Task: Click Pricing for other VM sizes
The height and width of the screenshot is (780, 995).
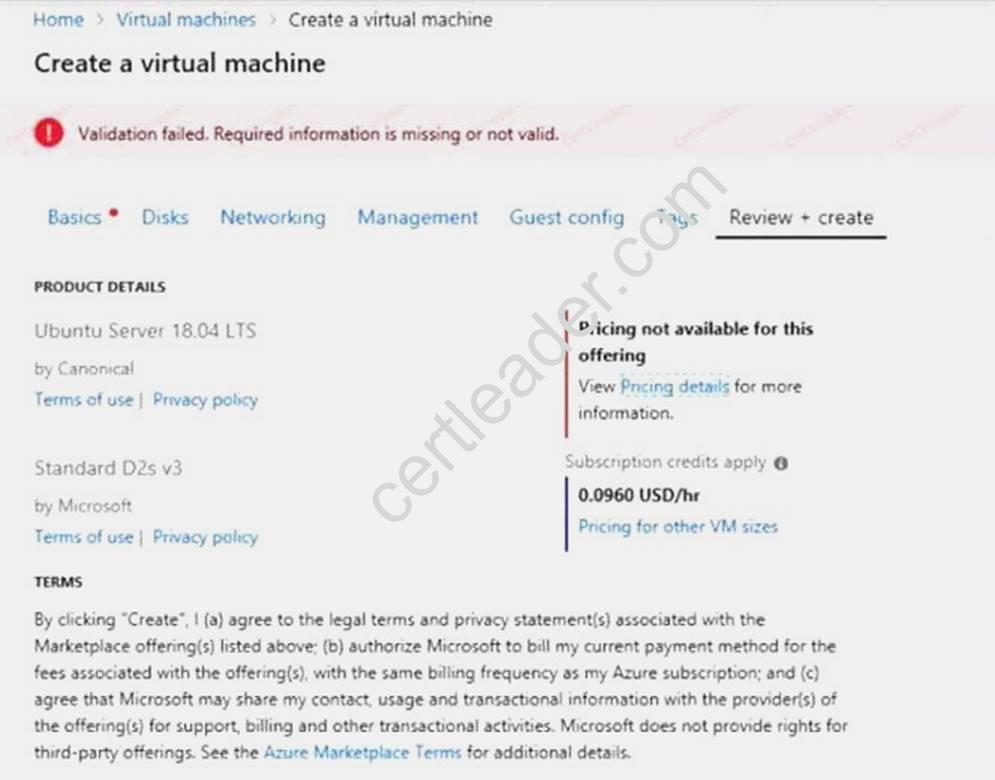Action: point(677,526)
